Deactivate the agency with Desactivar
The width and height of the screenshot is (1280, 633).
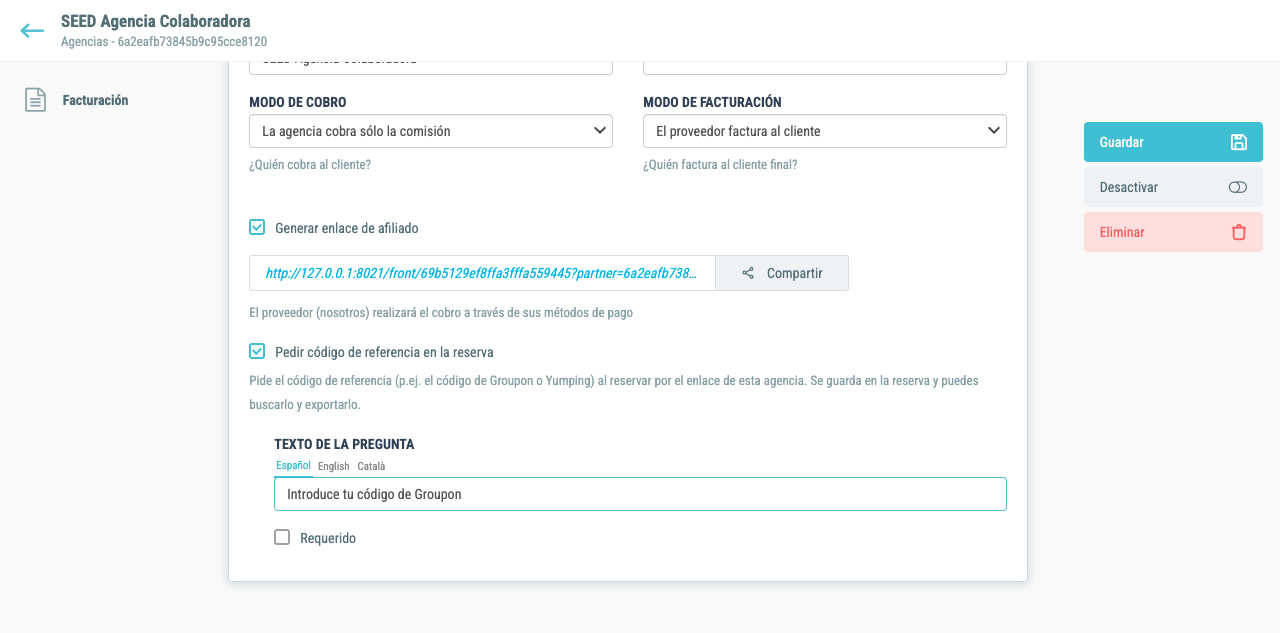click(x=1173, y=187)
